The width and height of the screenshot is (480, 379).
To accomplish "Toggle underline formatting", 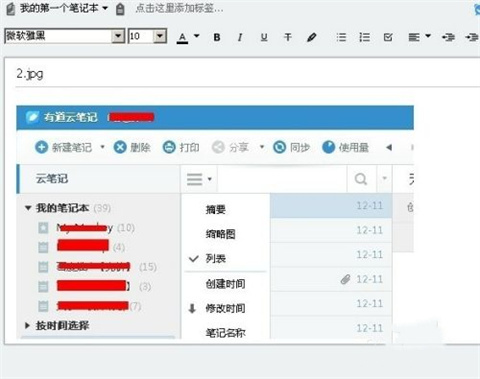I will [264, 37].
